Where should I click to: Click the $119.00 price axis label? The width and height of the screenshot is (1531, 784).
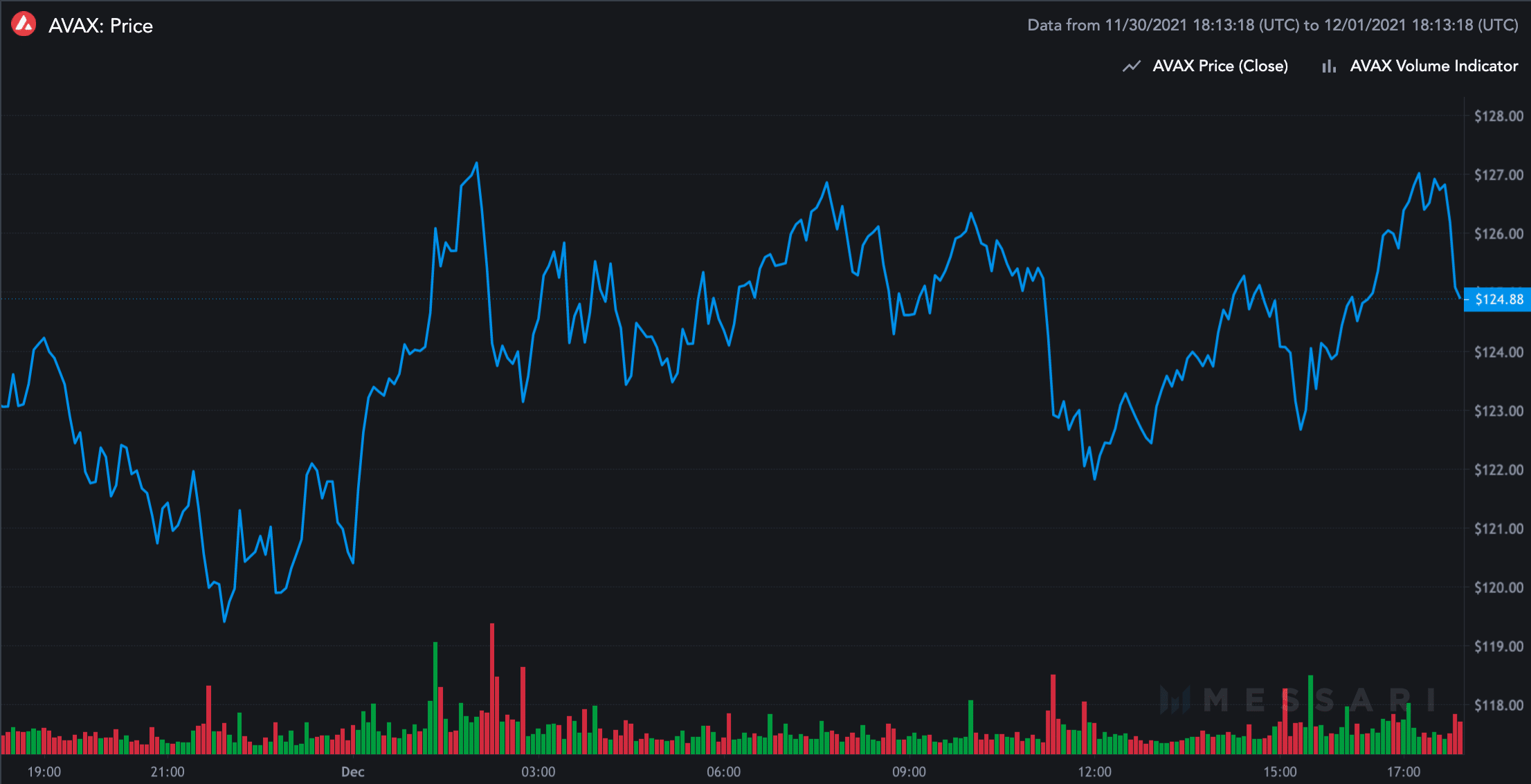coord(1498,646)
